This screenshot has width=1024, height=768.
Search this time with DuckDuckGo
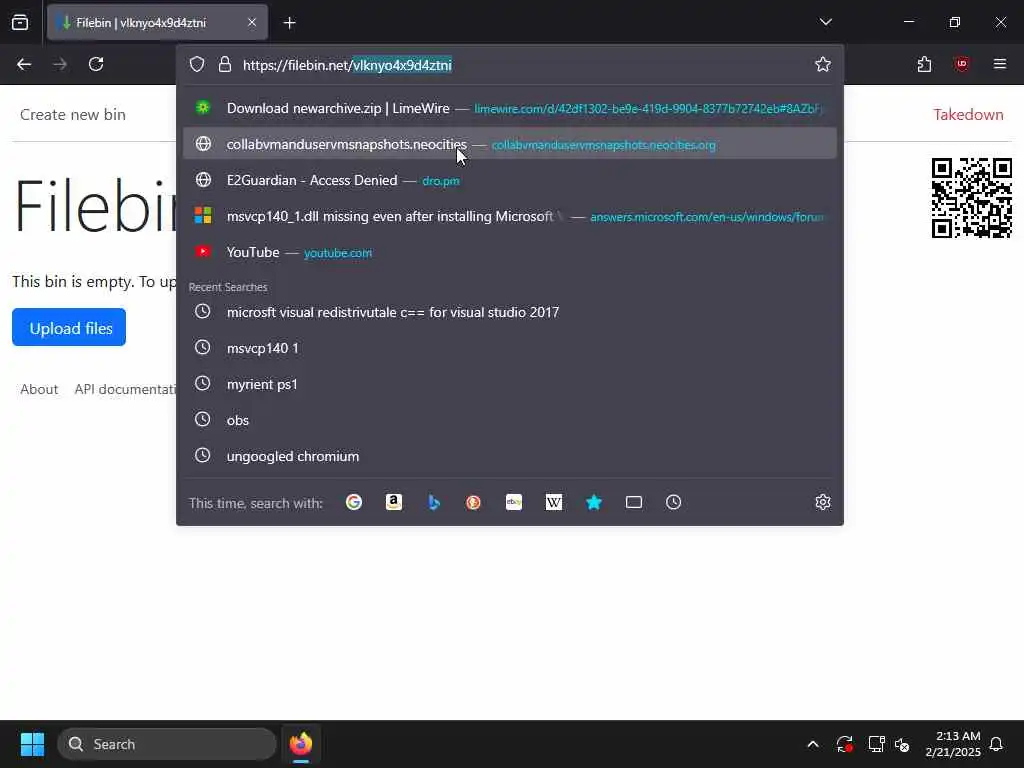473,502
